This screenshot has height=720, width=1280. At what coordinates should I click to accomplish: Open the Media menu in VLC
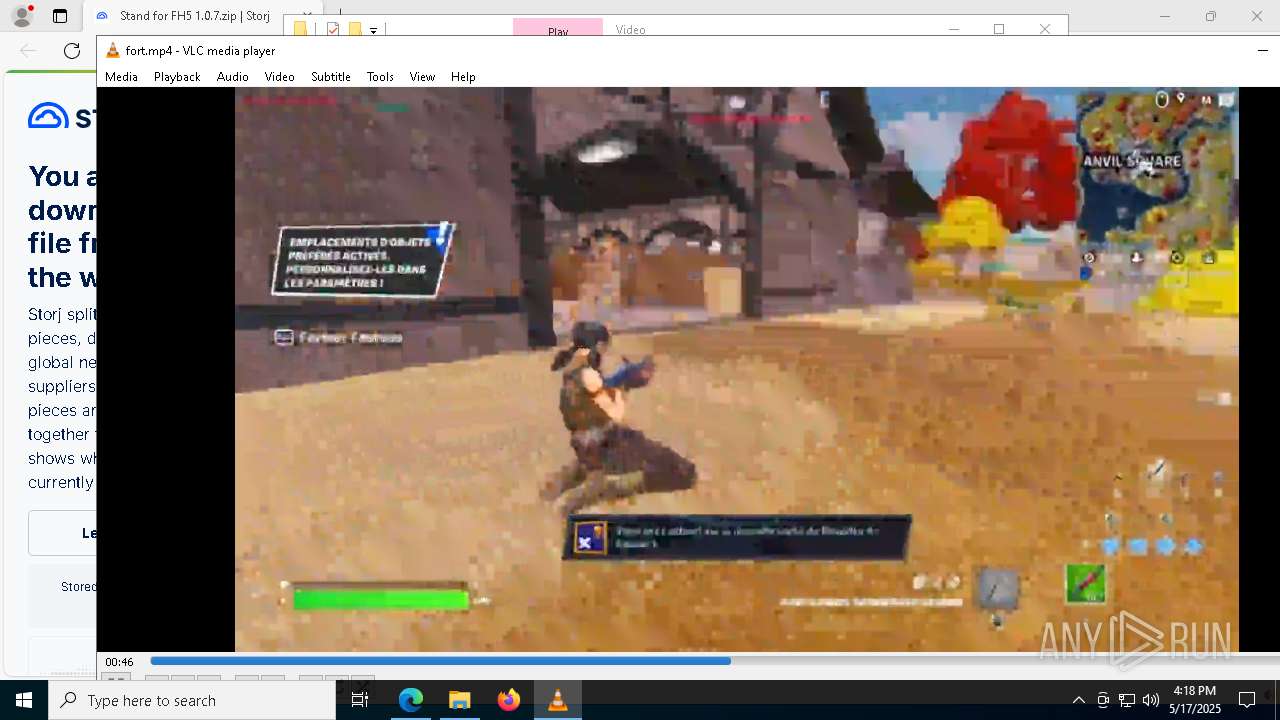pos(121,76)
